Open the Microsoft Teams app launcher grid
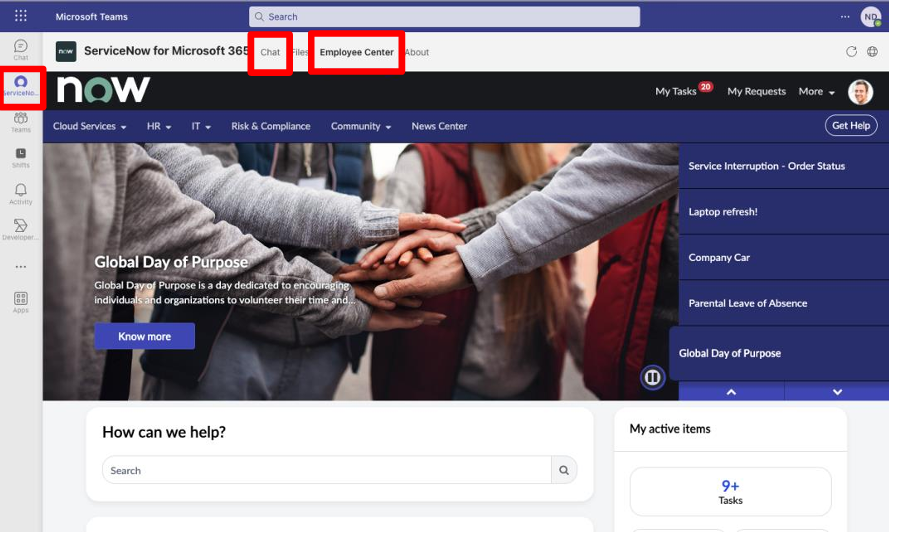The width and height of the screenshot is (909, 534). (x=21, y=16)
